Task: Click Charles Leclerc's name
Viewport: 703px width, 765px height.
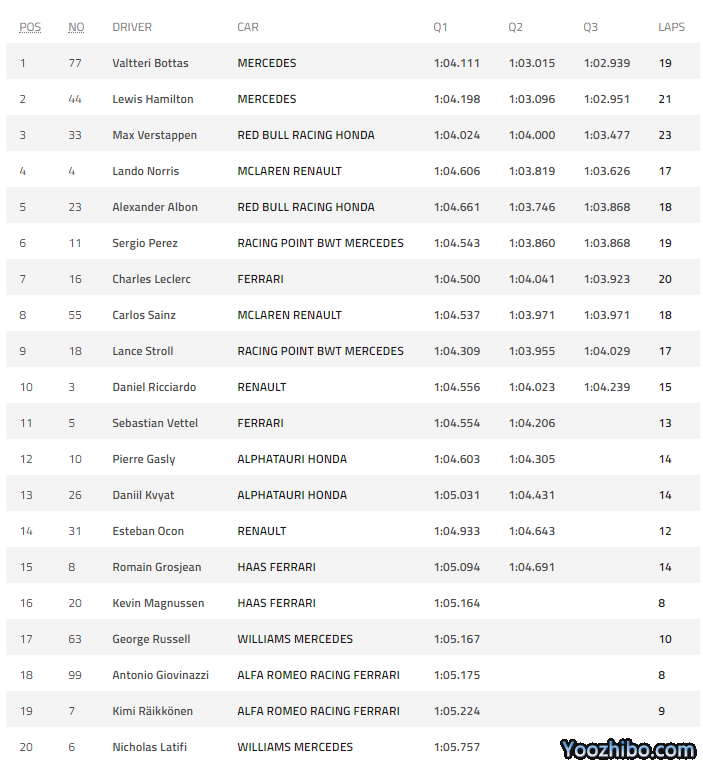Action: (151, 279)
